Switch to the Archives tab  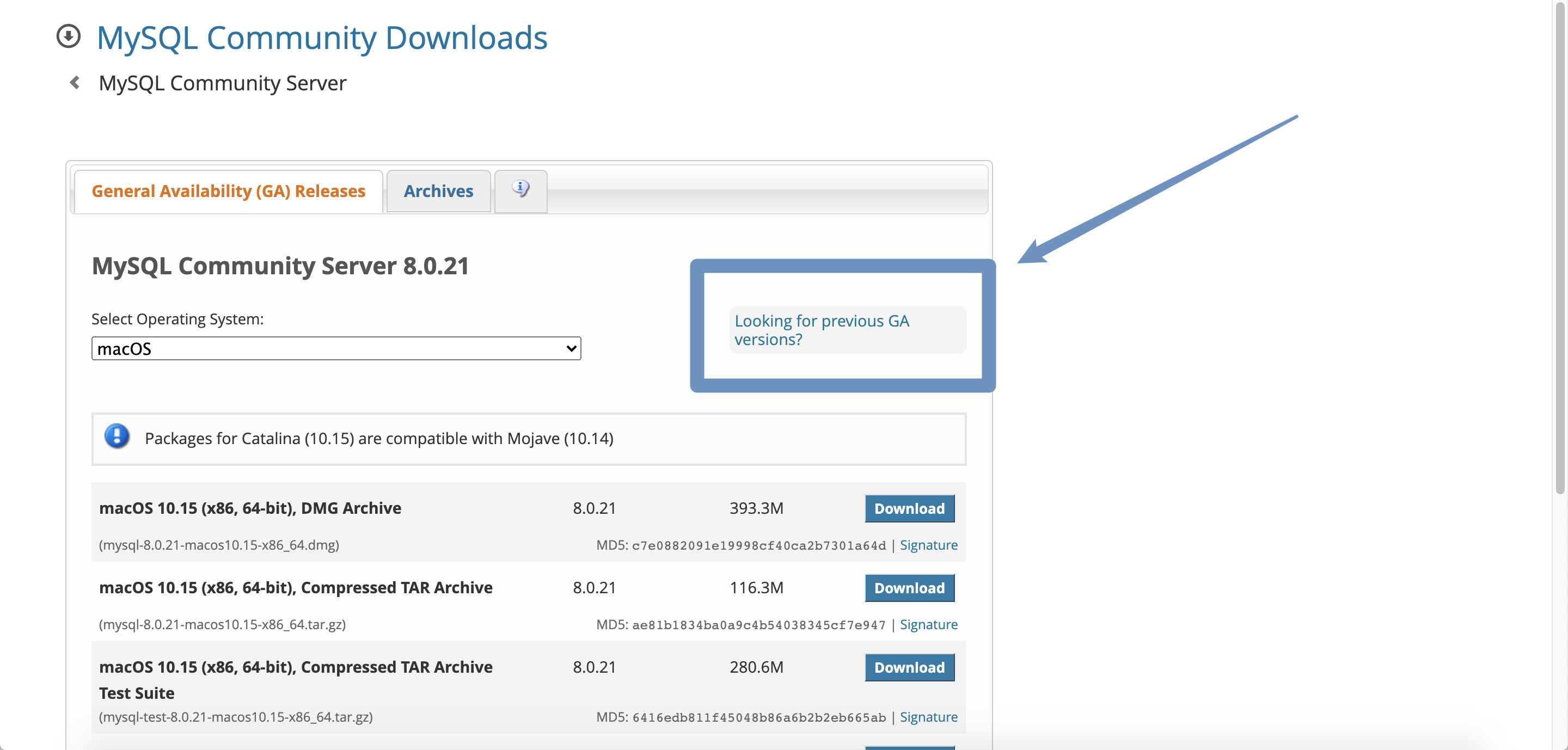pos(438,191)
